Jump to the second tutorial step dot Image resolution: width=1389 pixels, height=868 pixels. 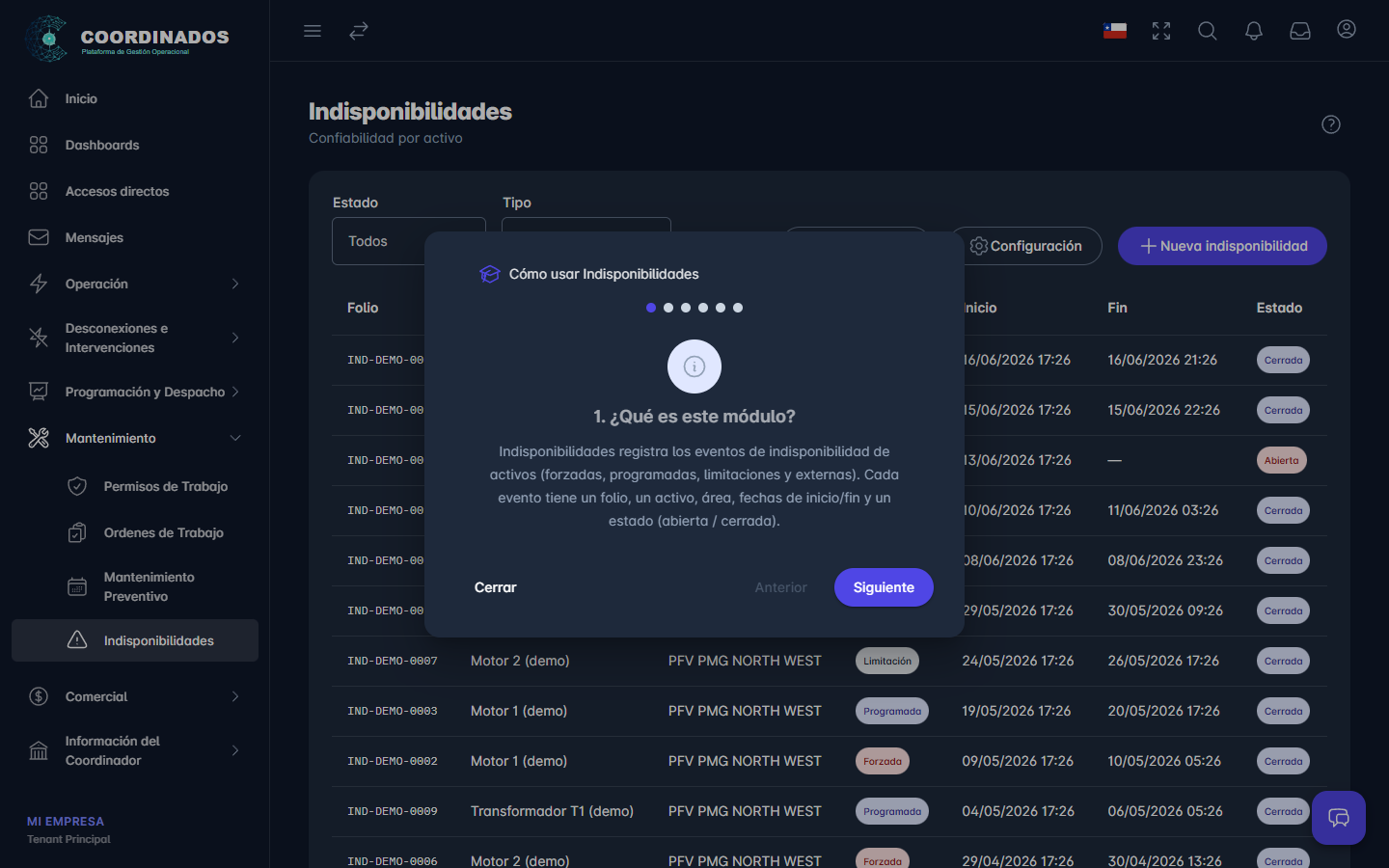(668, 308)
